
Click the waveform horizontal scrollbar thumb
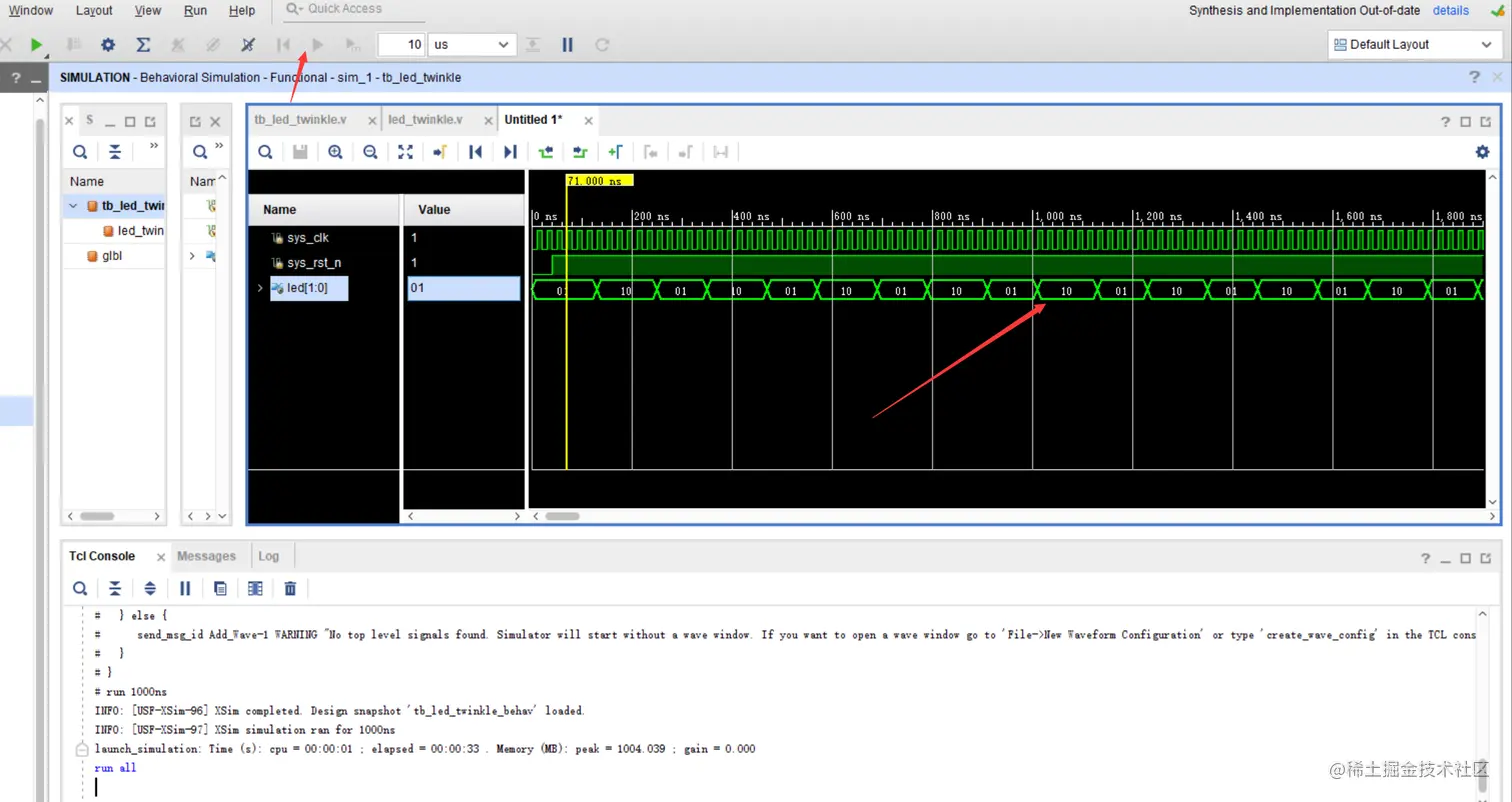coord(562,516)
